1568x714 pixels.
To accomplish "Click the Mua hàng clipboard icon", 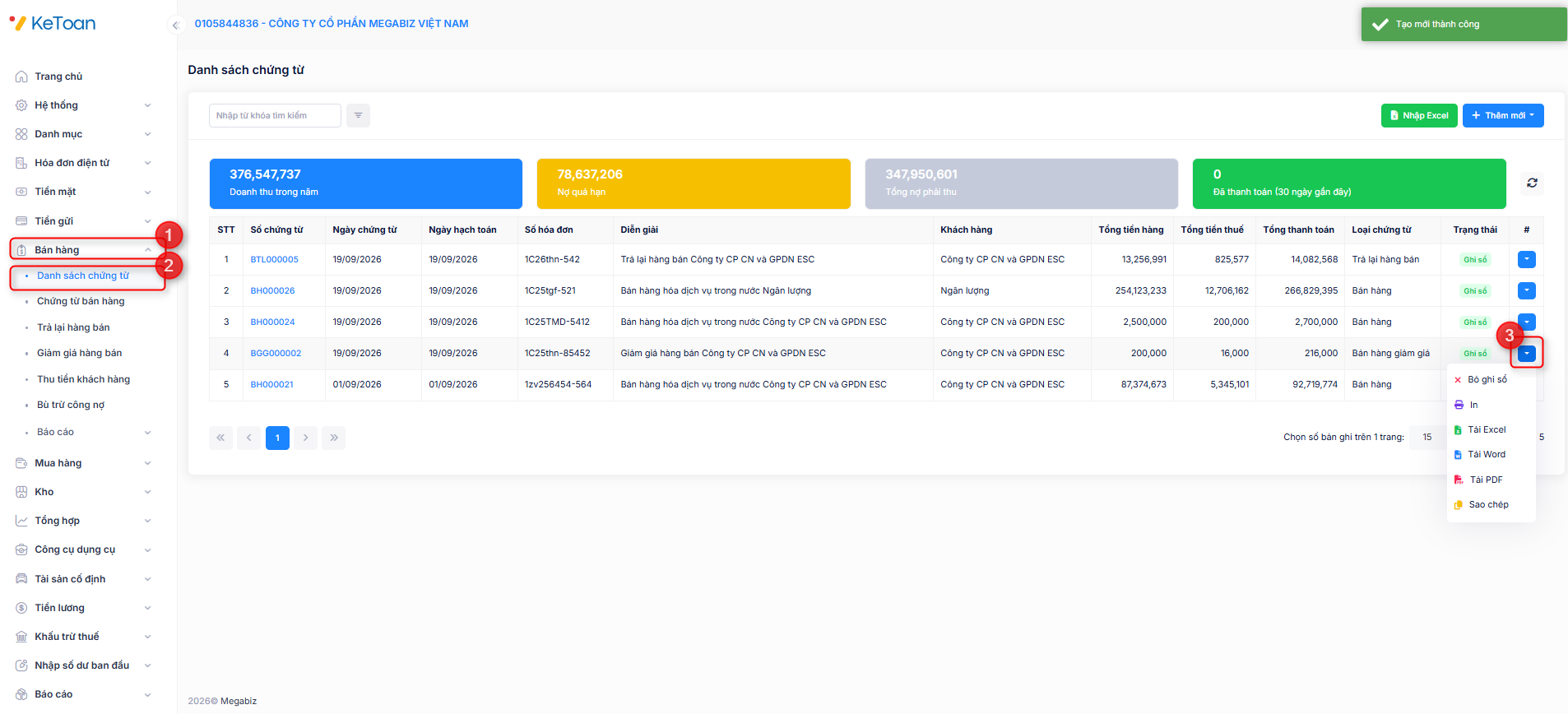I will tap(21, 463).
